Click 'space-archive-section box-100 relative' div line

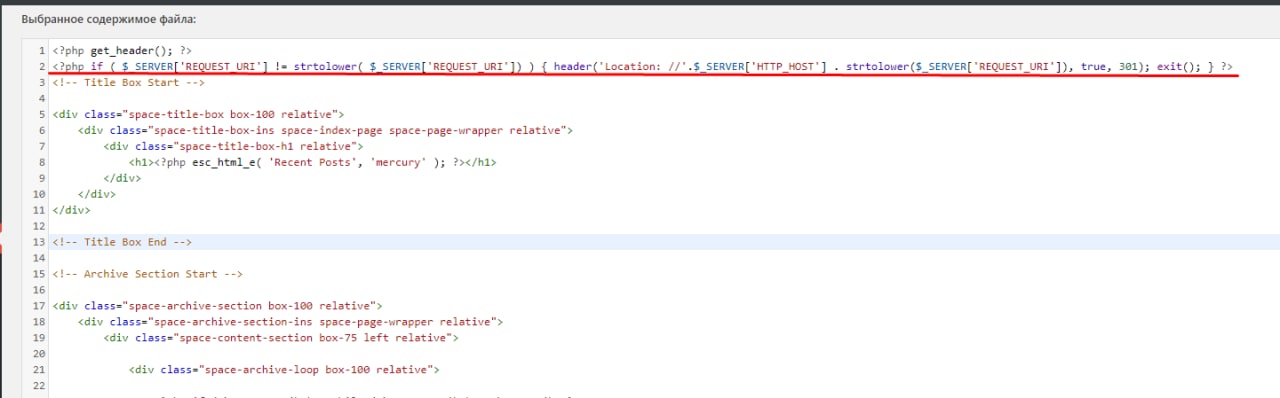coord(218,306)
